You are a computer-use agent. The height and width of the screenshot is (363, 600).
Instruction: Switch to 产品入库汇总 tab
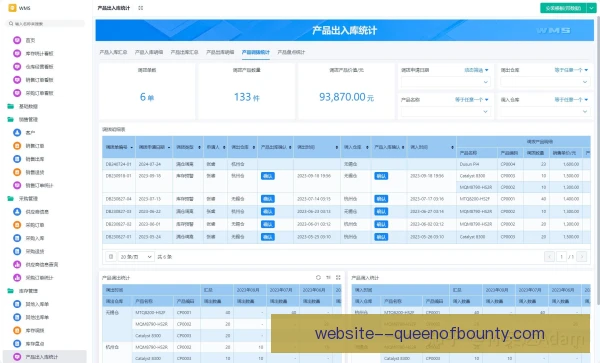click(x=113, y=52)
